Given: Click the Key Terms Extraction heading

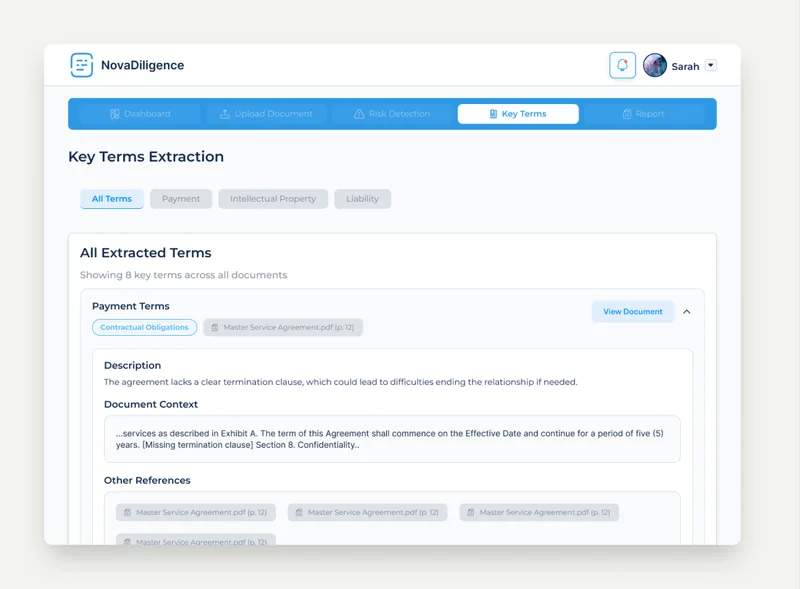Looking at the screenshot, I should 146,156.
